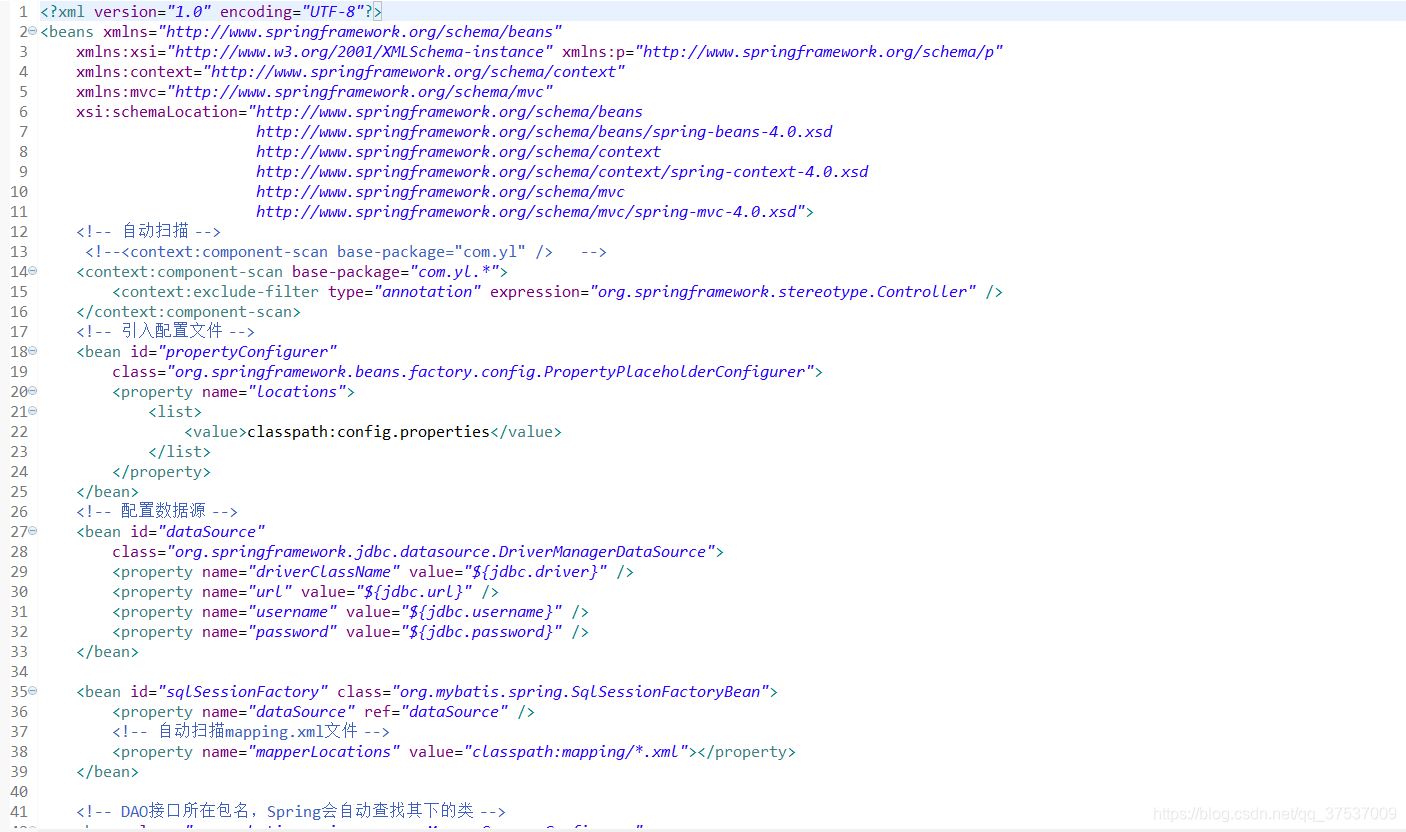The image size is (1406, 832).
Task: Collapse the dataSource bean fold marker
Action: 33,531
